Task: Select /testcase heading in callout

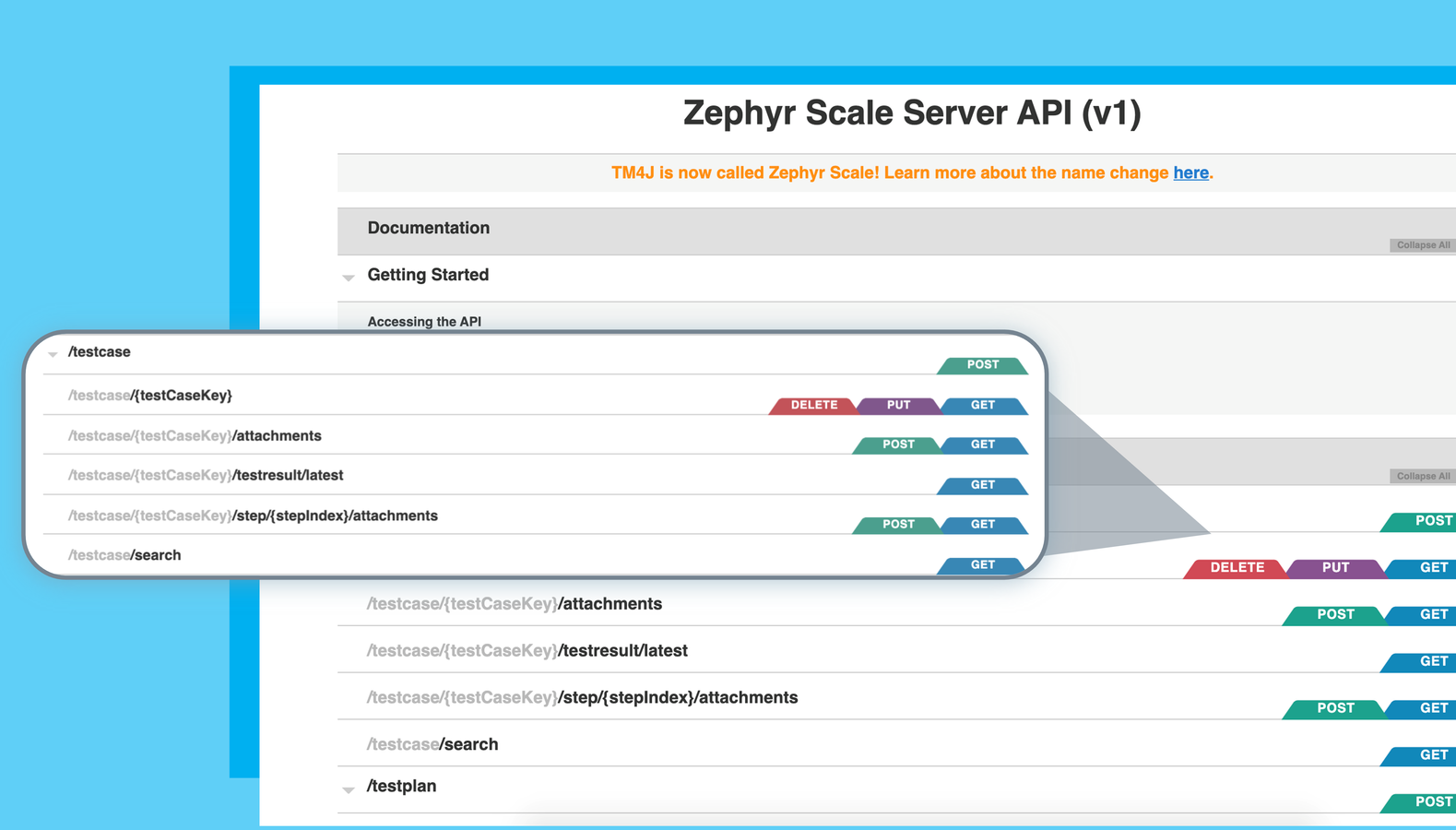Action: (x=100, y=352)
